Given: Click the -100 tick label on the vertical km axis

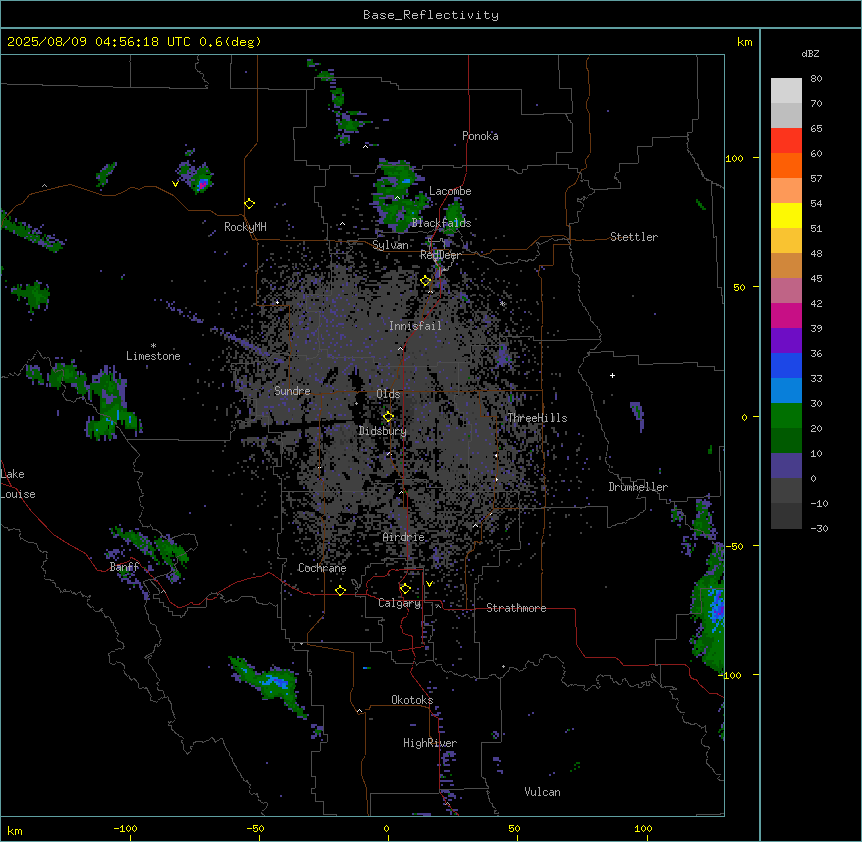Looking at the screenshot, I should [730, 675].
